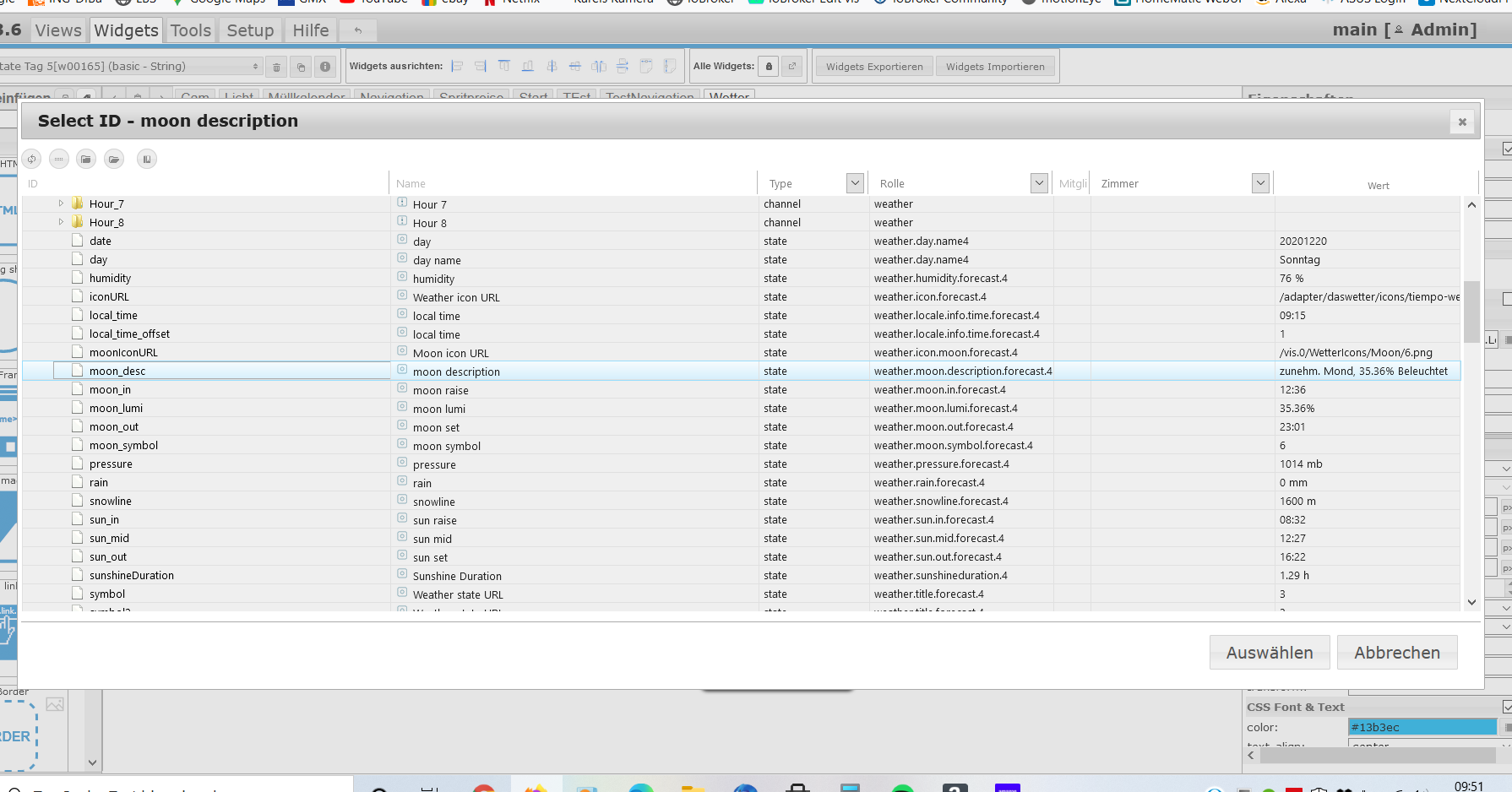Make widgets same height icon
The height and width of the screenshot is (792, 1512).
tap(670, 66)
